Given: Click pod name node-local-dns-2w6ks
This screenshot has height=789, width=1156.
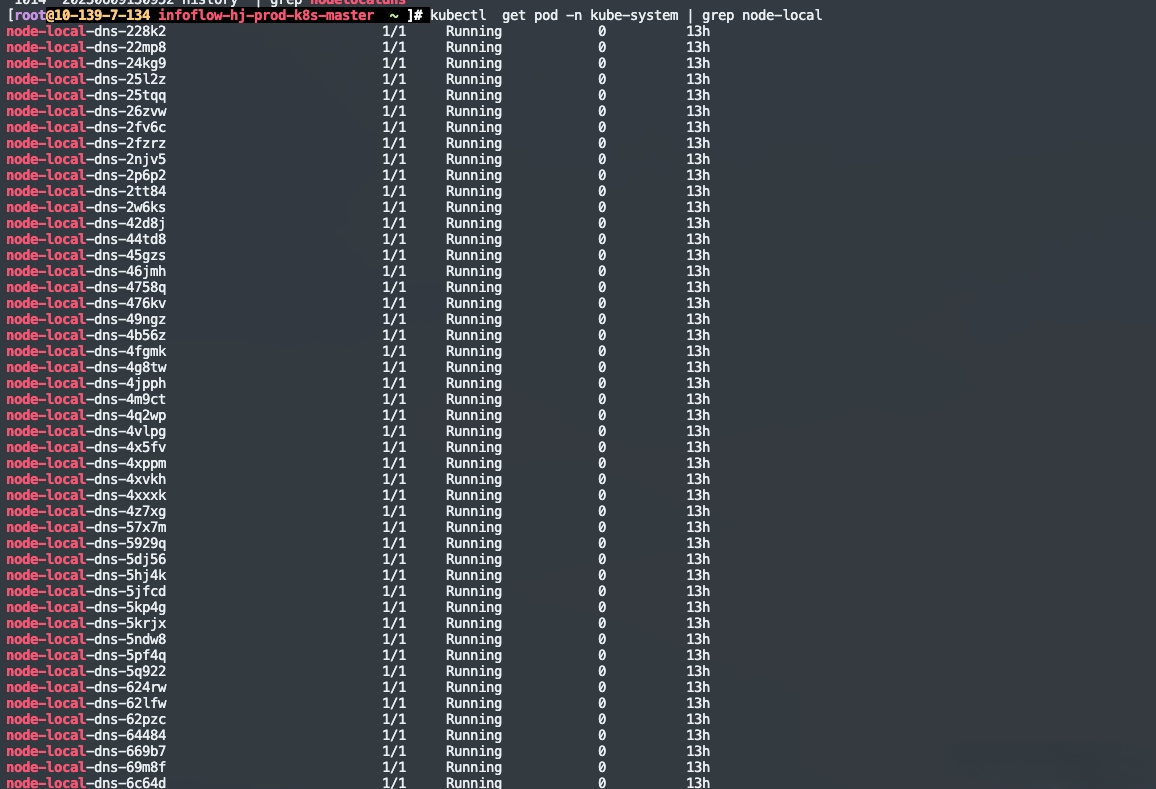Looking at the screenshot, I should (x=86, y=207).
